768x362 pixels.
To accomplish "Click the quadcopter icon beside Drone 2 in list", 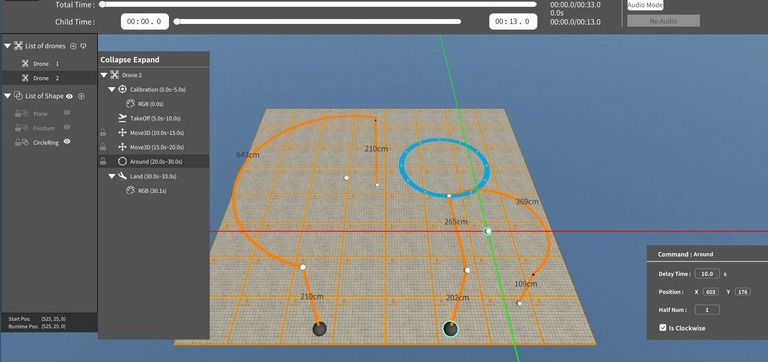I will [x=25, y=78].
